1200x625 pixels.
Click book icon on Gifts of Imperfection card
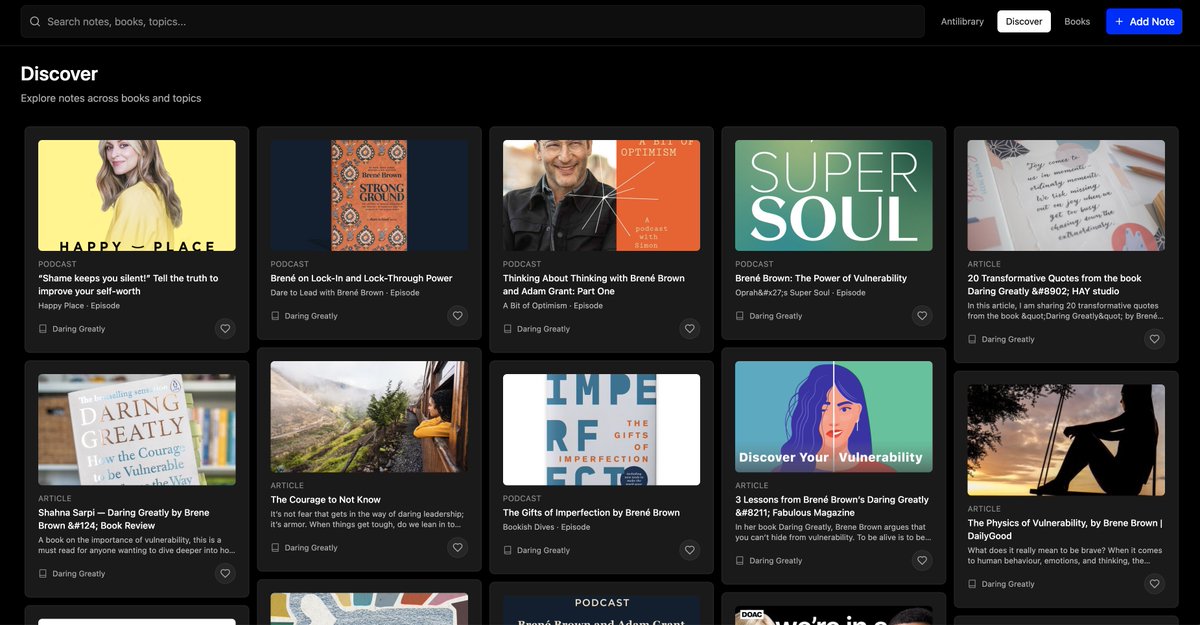point(507,550)
